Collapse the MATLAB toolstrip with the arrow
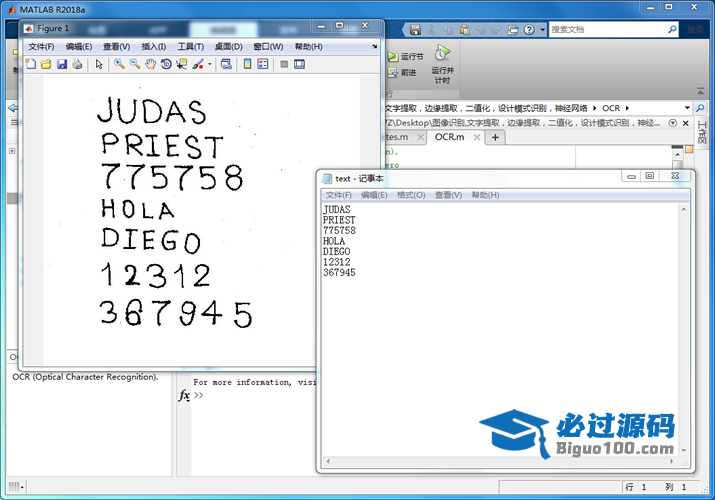 point(700,91)
